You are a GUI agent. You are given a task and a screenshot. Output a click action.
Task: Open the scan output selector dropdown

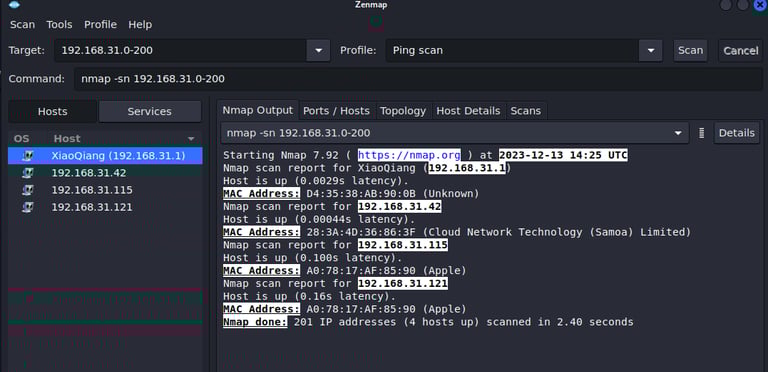[x=455, y=133]
